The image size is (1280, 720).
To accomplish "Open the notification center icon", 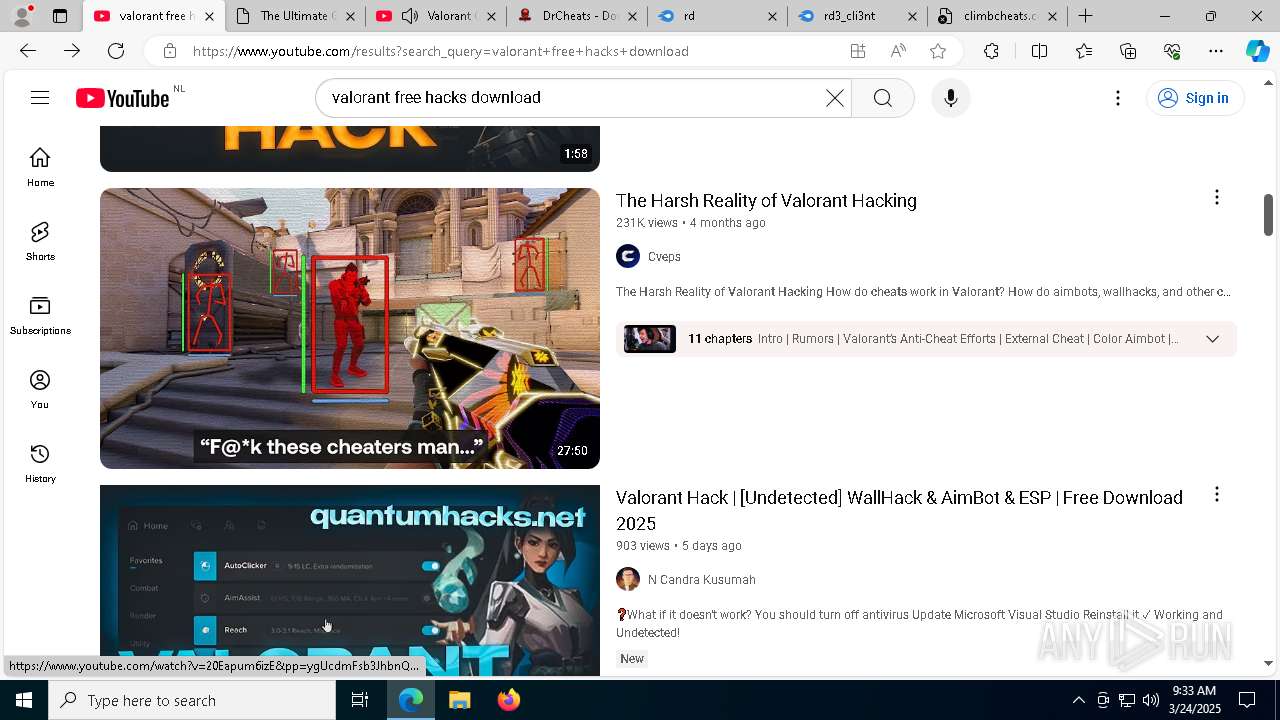I will (x=1247, y=700).
